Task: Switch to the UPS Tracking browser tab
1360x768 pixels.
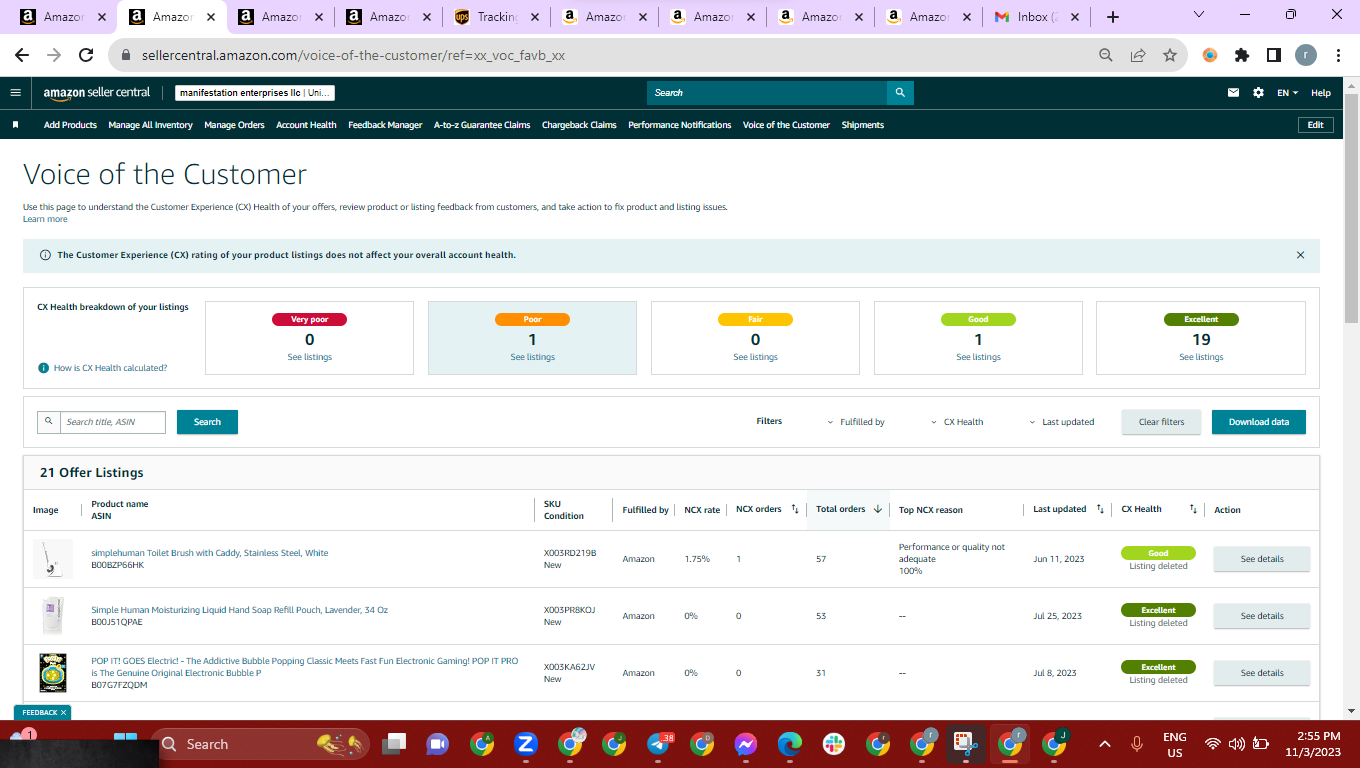Action: click(x=495, y=17)
